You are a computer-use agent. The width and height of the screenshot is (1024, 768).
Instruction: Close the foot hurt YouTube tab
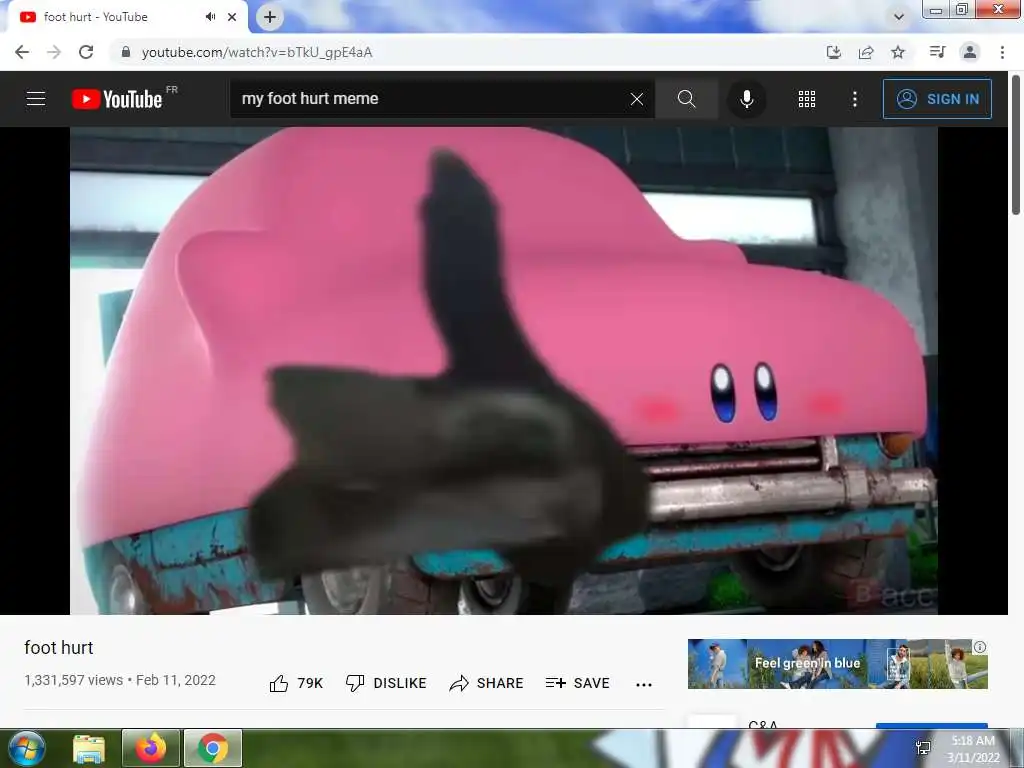tap(232, 17)
